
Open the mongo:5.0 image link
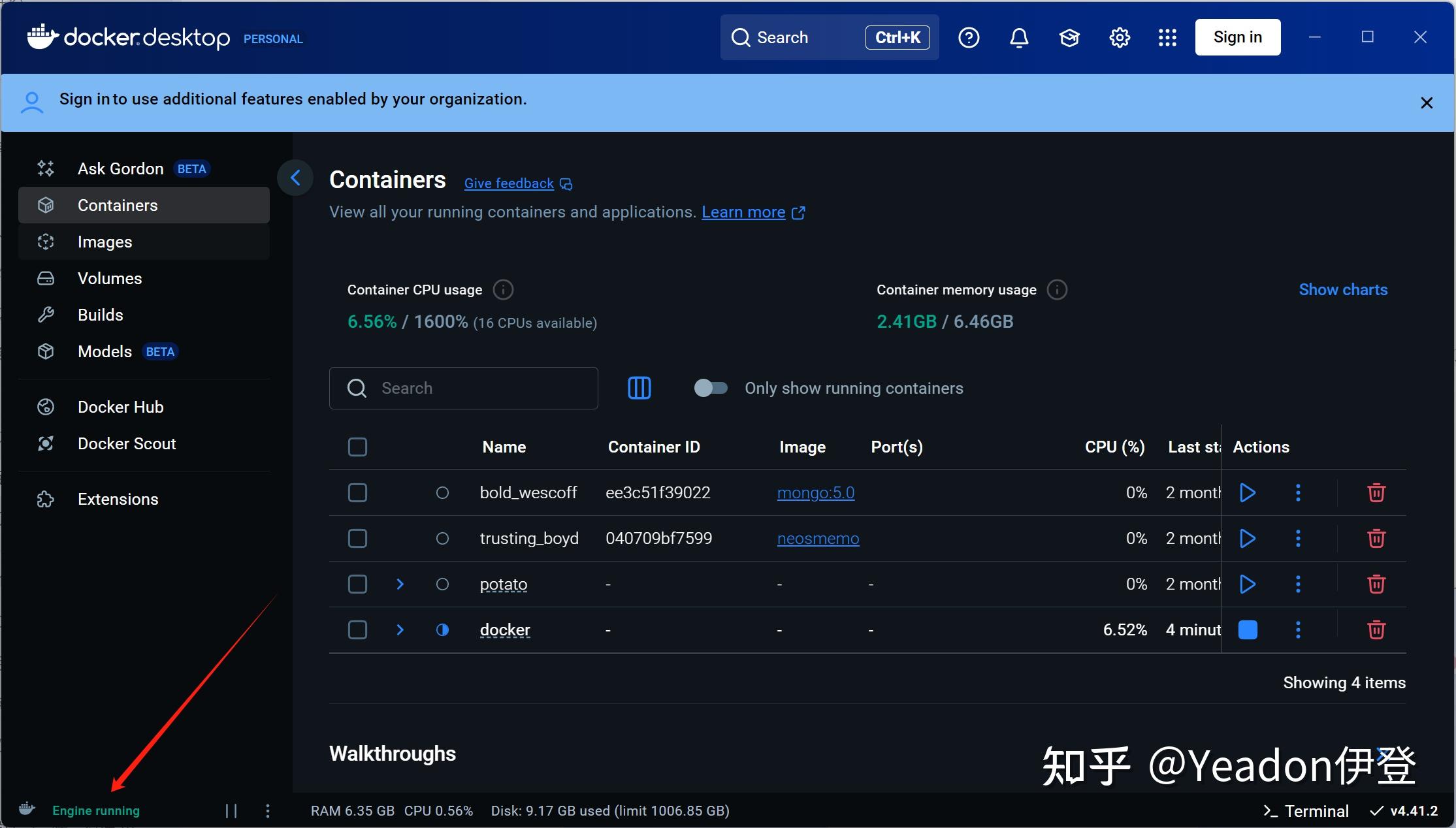815,492
